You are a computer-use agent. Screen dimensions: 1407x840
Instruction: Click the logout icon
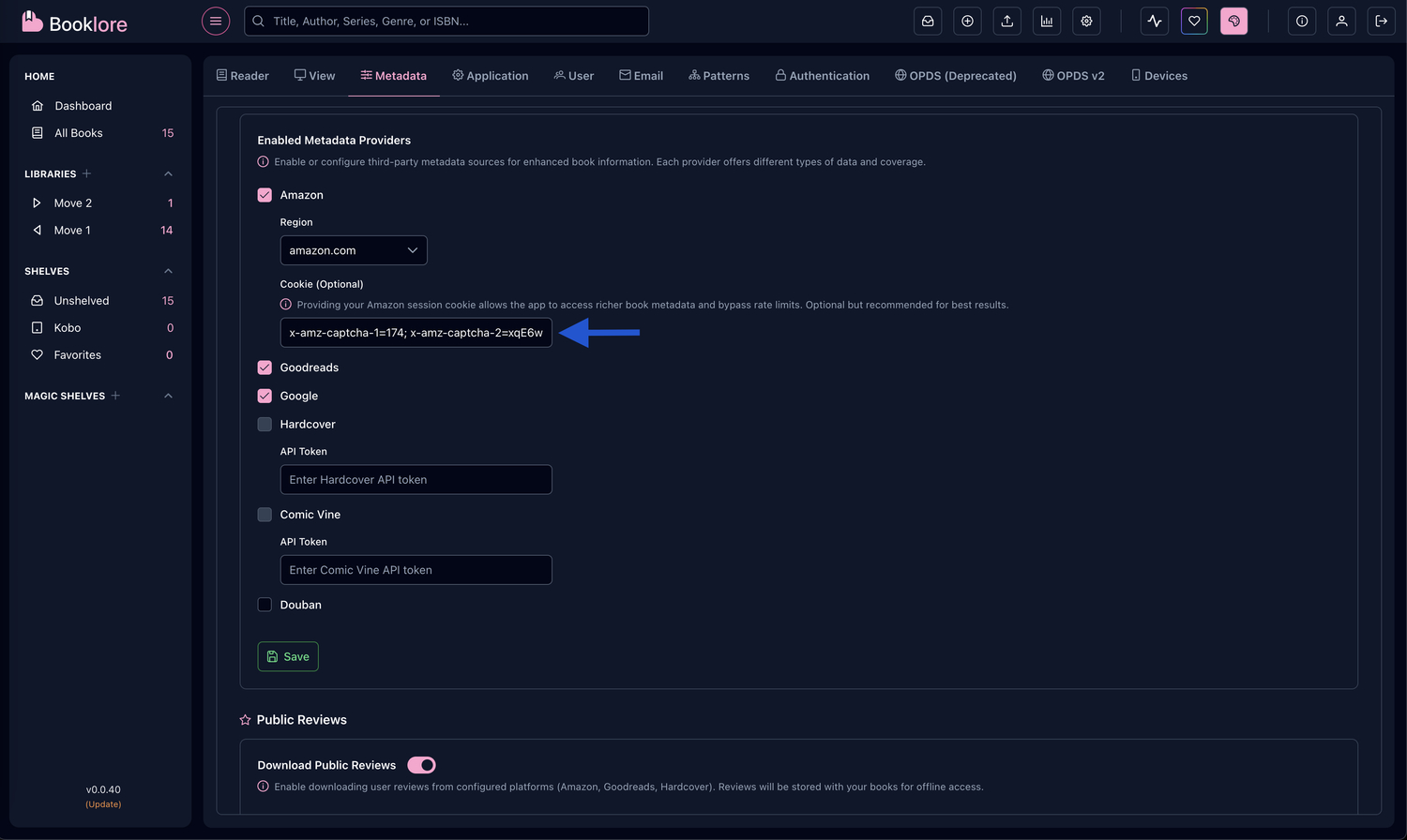pyautogui.click(x=1381, y=21)
